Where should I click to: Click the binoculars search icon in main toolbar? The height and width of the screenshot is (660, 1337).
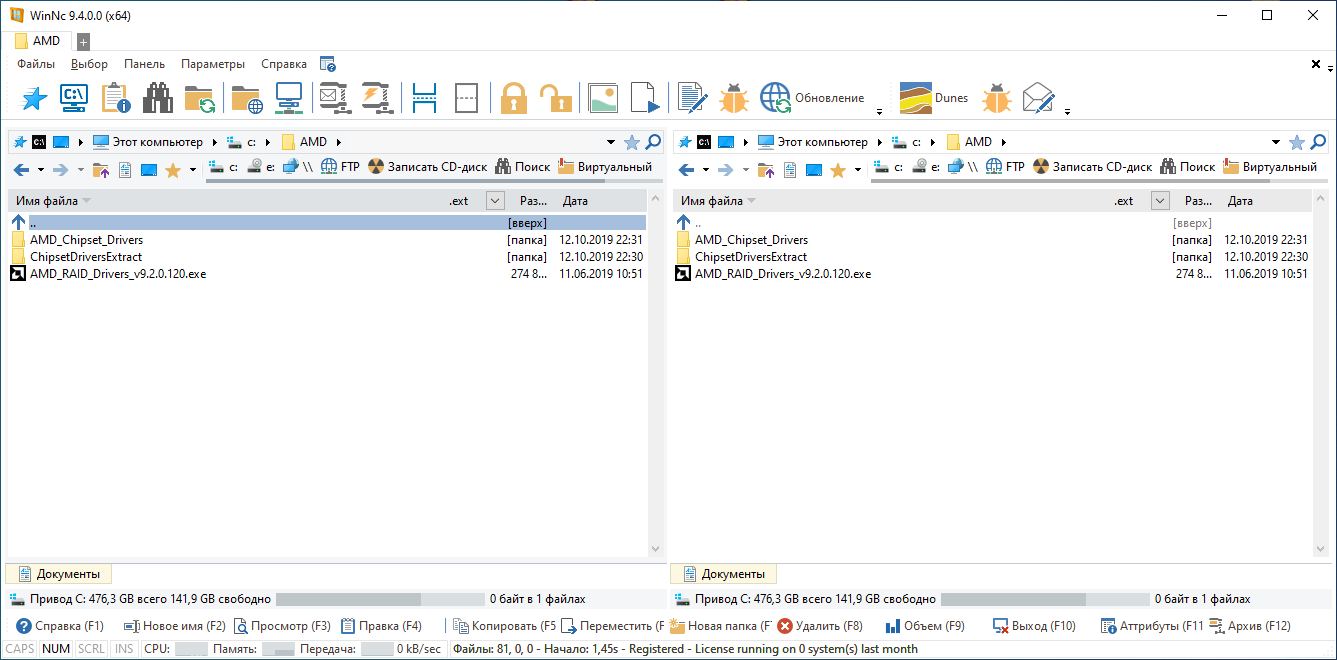(x=158, y=98)
